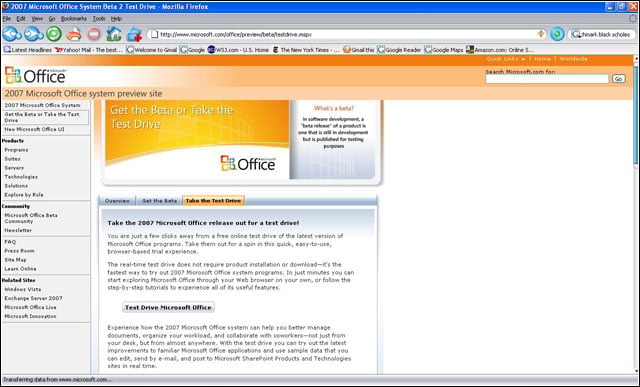Screen dimensions: 640x387
Task: Open Microsoft Office Beta Community link
Action: point(31,218)
